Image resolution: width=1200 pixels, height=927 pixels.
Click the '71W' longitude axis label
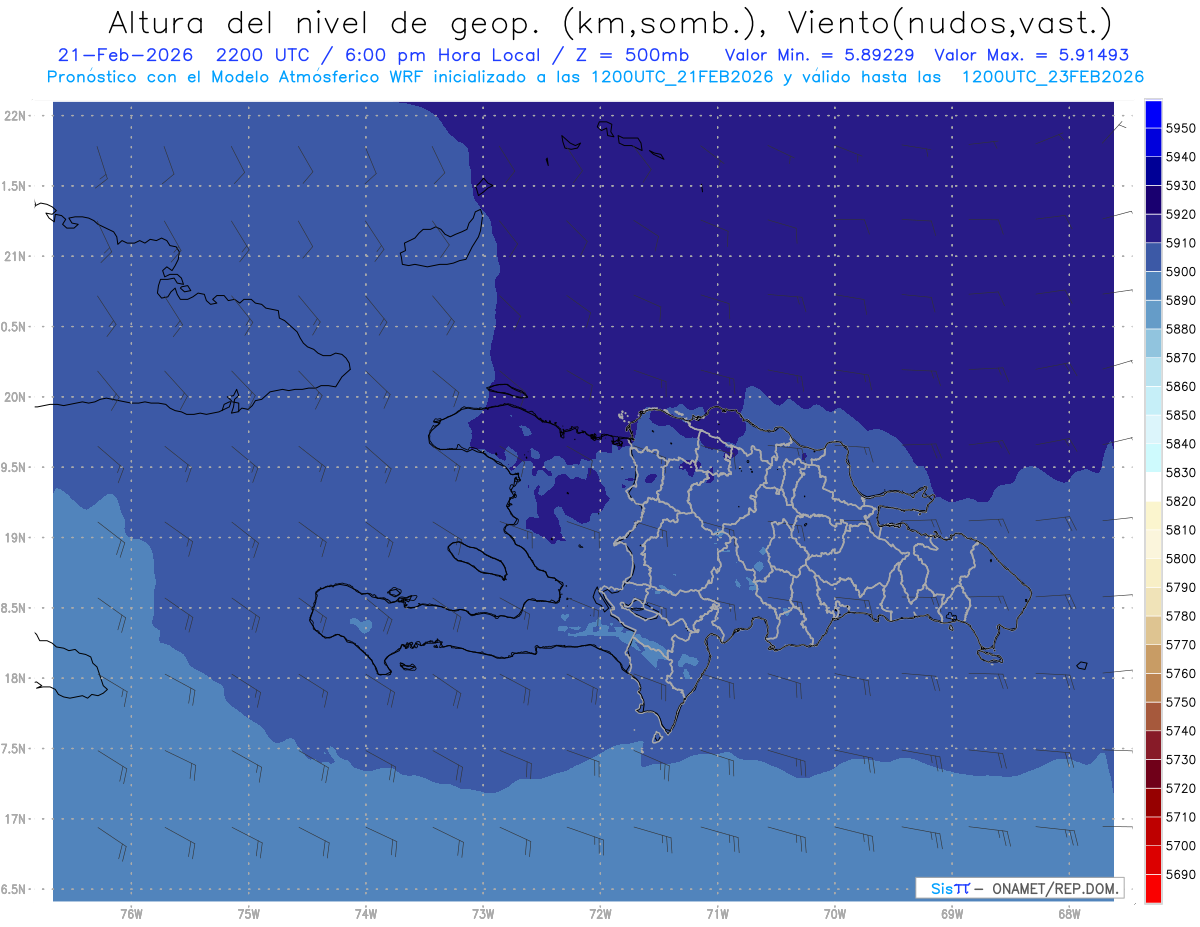(717, 914)
